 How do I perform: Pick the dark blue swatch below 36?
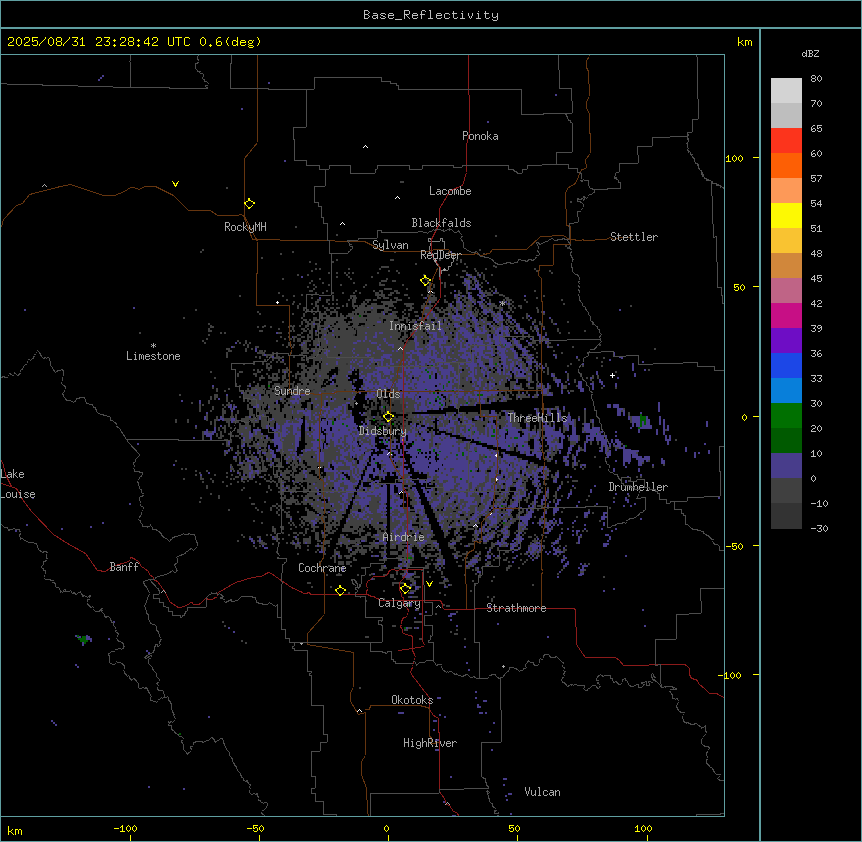pos(786,365)
